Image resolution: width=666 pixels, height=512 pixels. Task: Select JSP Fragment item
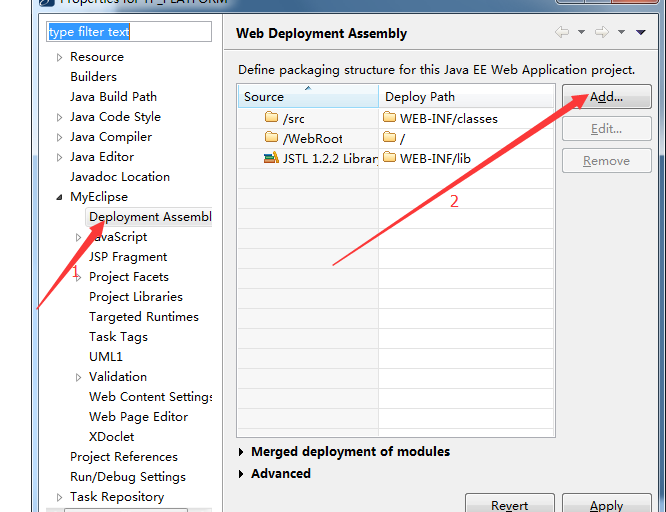tap(128, 257)
